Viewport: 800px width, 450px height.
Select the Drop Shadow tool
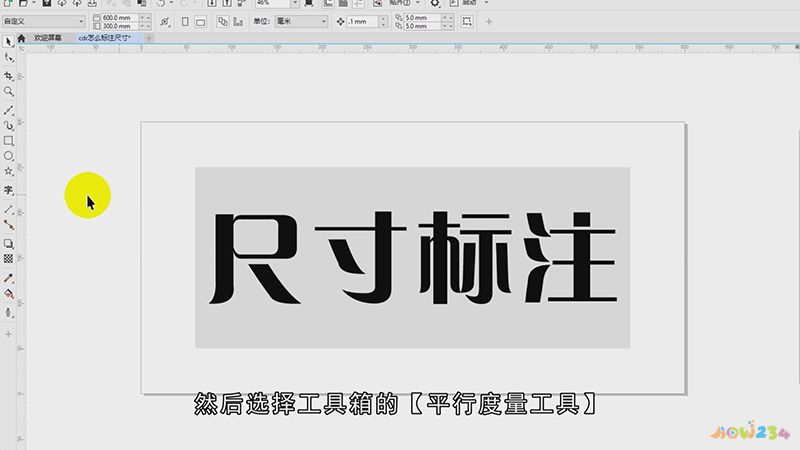click(8, 243)
